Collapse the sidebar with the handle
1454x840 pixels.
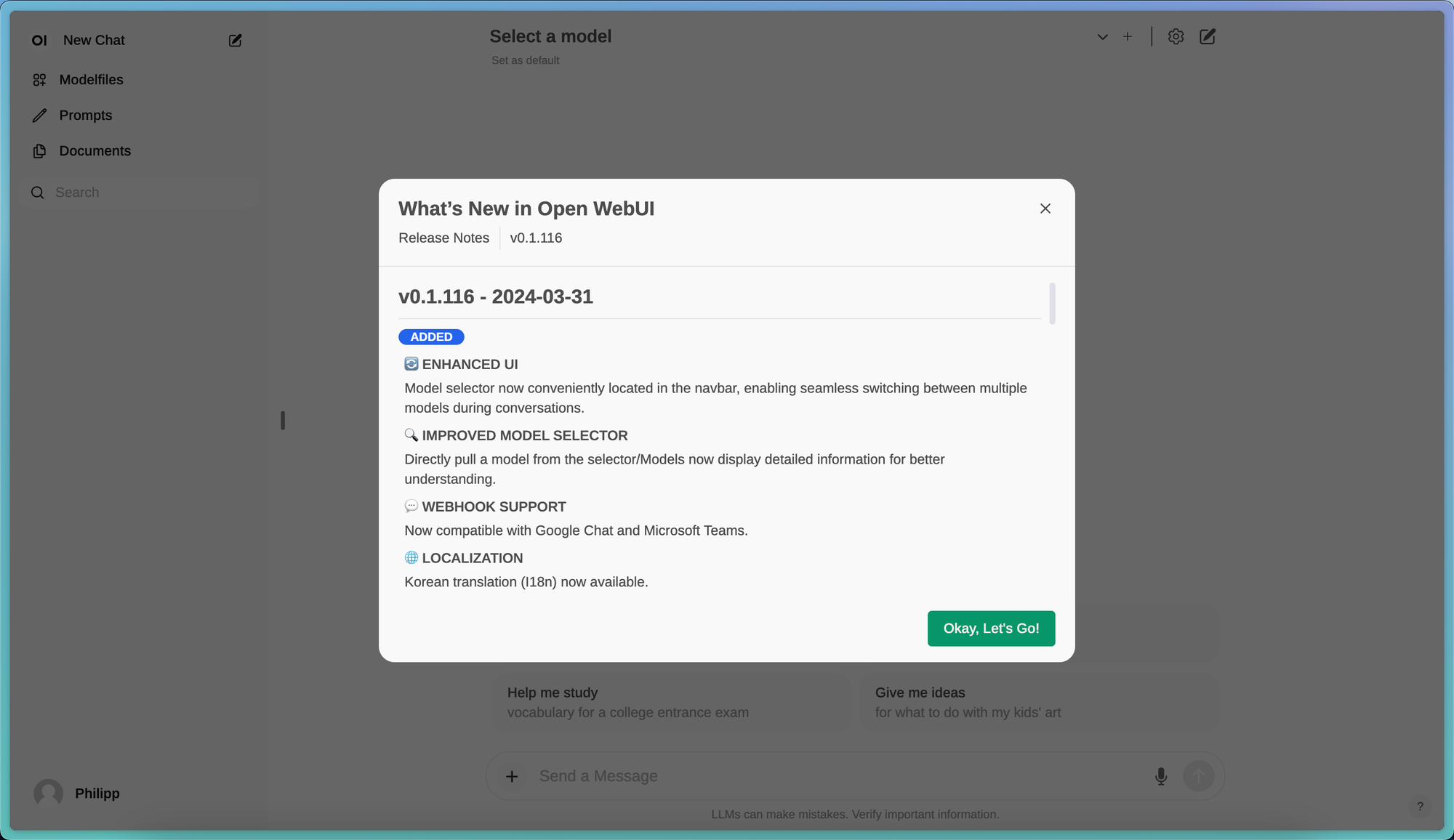point(283,421)
